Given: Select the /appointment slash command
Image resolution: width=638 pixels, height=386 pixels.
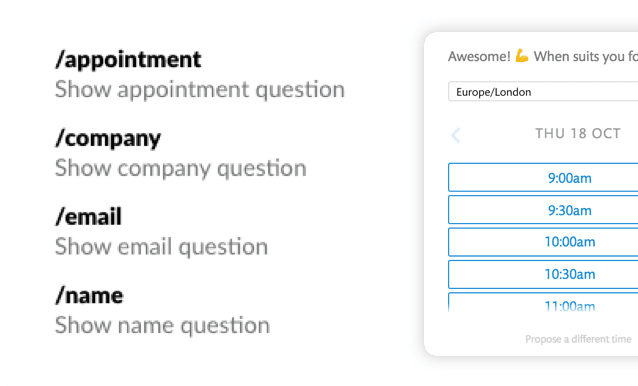Looking at the screenshot, I should (x=128, y=60).
